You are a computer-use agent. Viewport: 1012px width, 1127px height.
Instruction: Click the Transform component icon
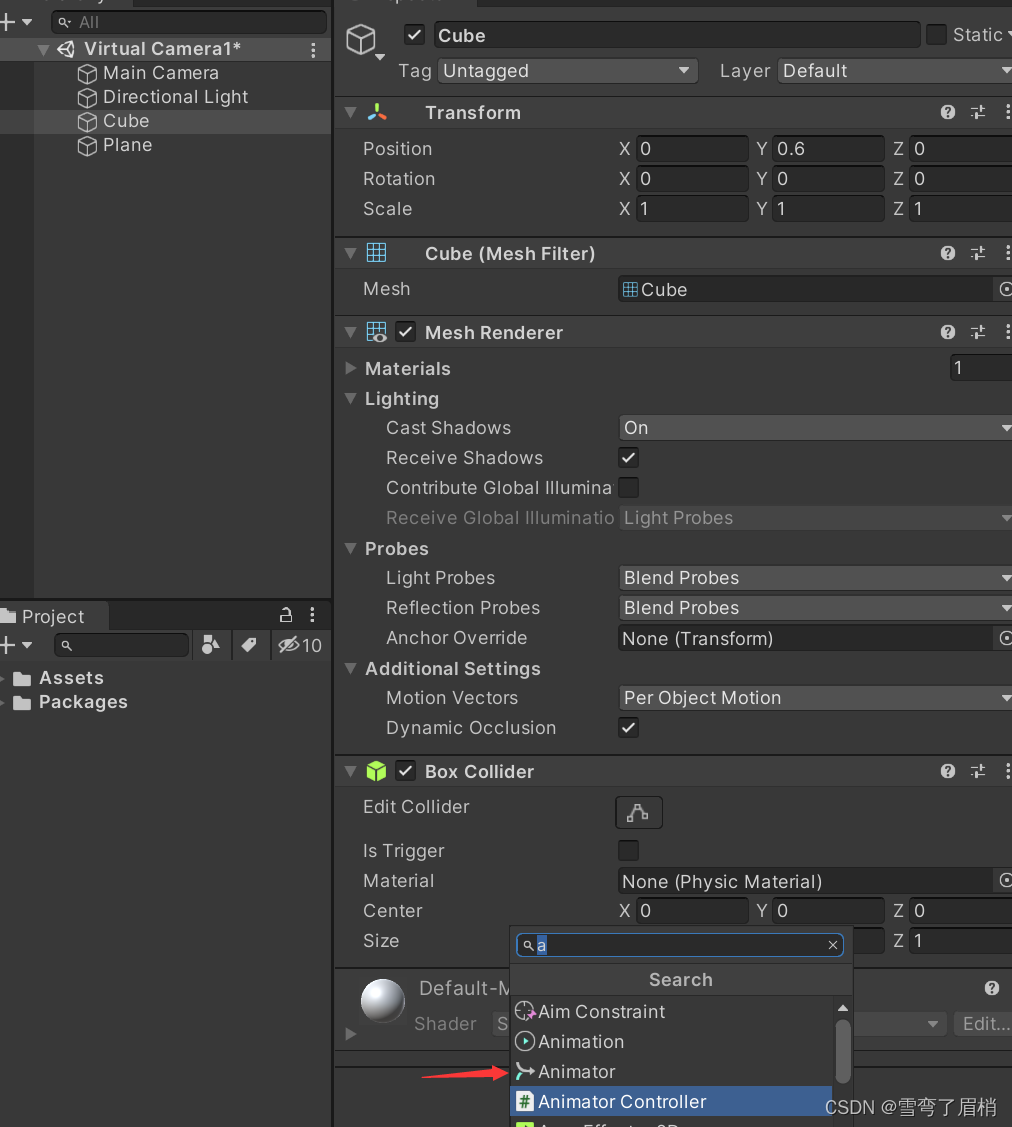pos(375,112)
